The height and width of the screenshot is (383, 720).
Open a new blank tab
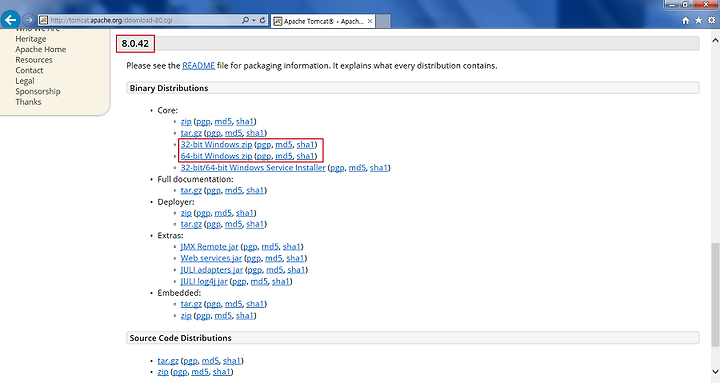(x=383, y=21)
